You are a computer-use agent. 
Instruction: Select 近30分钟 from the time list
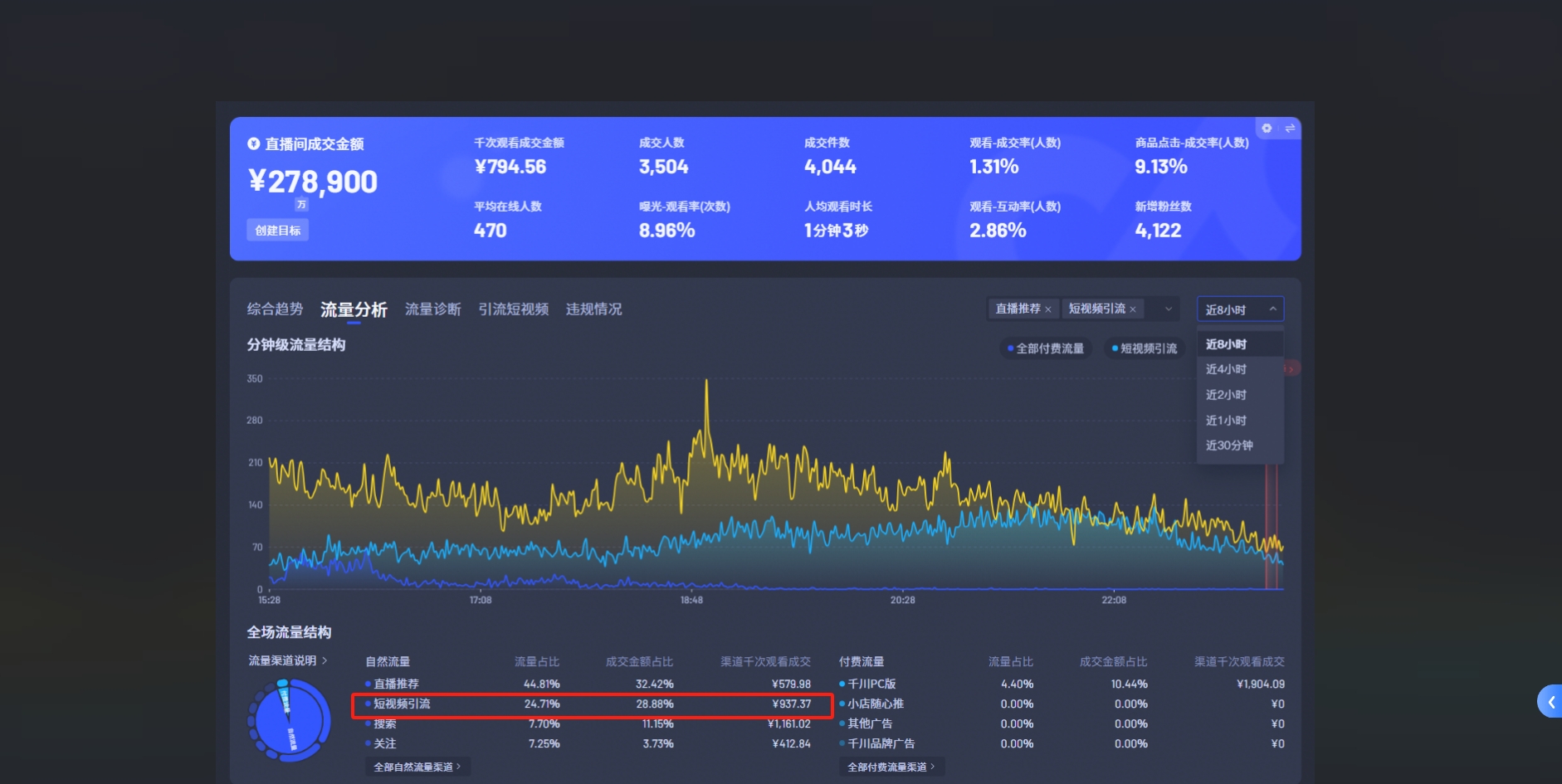(1240, 446)
